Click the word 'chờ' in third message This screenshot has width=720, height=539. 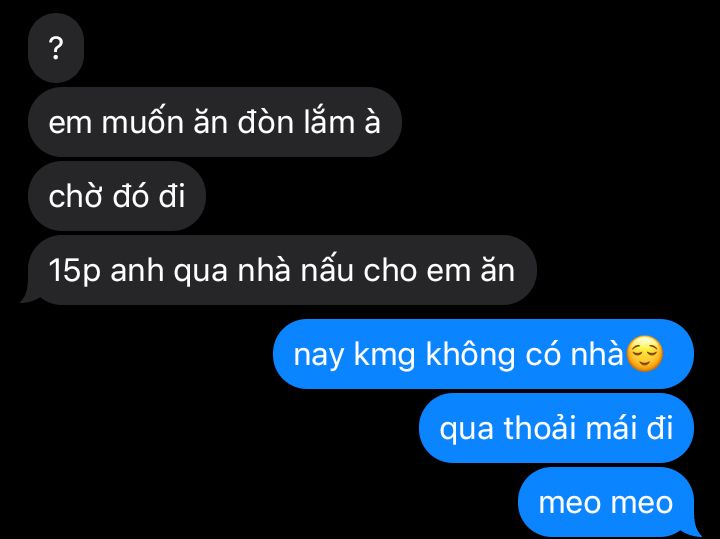tap(76, 197)
